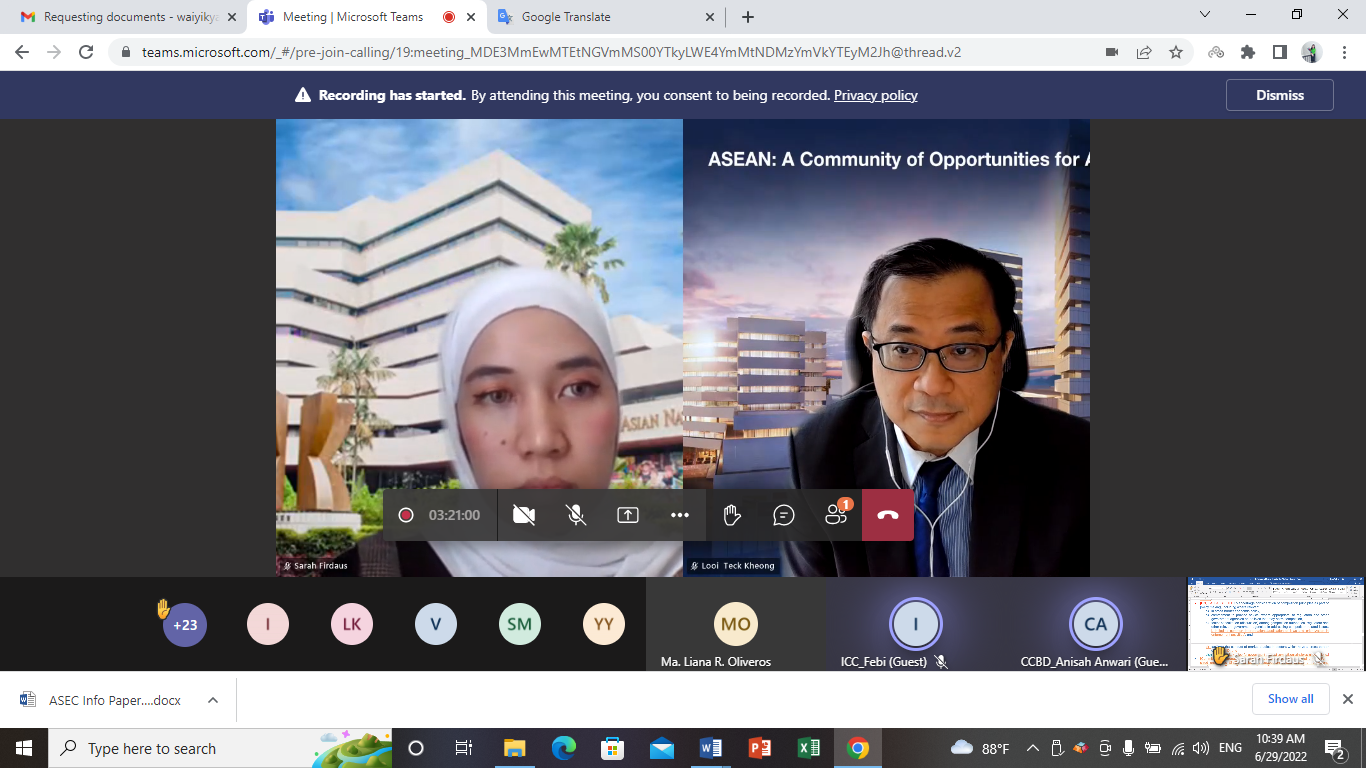Open the share content tray
The width and height of the screenshot is (1366, 768).
pos(628,515)
